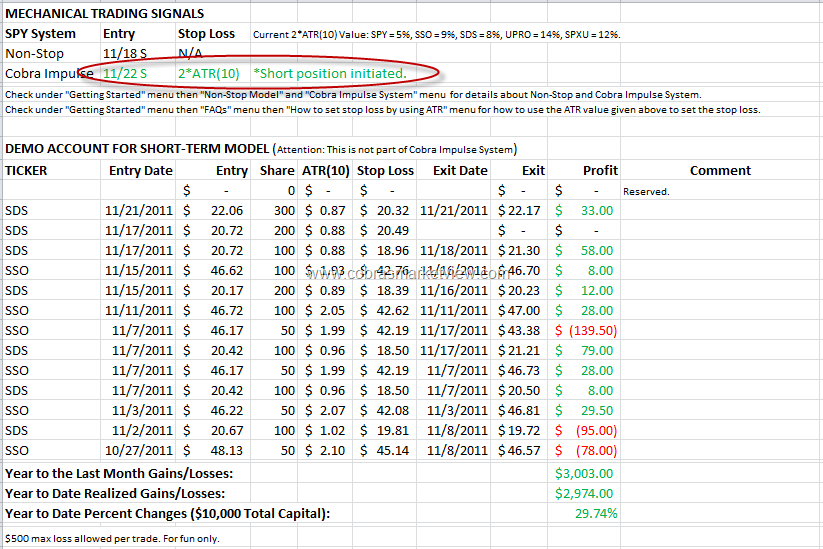Select the $3,003.00 last month gains cell

584,473
